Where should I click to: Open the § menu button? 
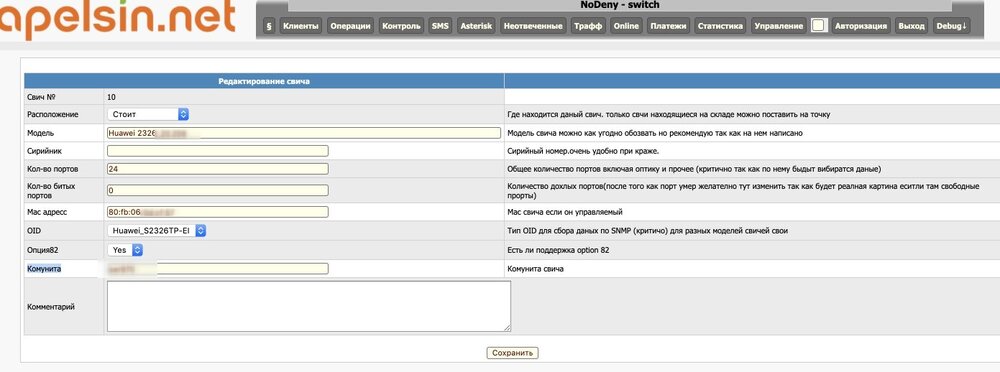tap(268, 26)
